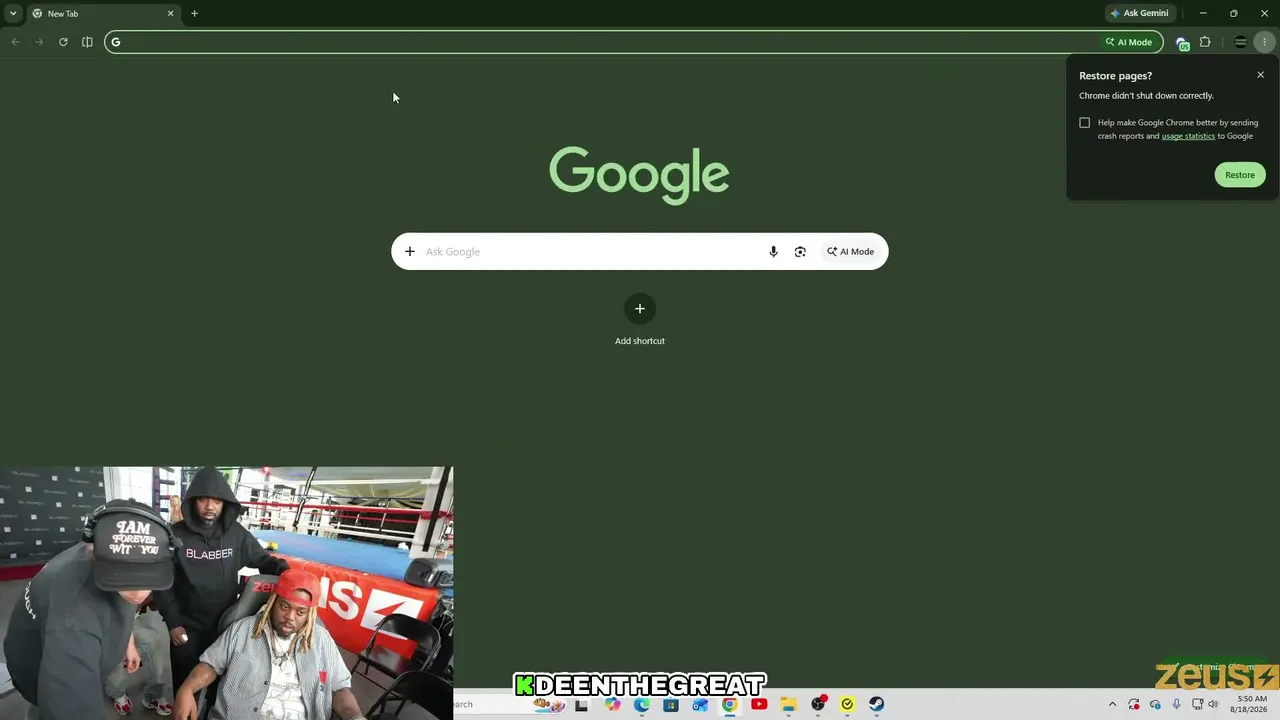This screenshot has width=1280, height=720.
Task: Open Microsoft Copilot from the taskbar
Action: pos(612,704)
